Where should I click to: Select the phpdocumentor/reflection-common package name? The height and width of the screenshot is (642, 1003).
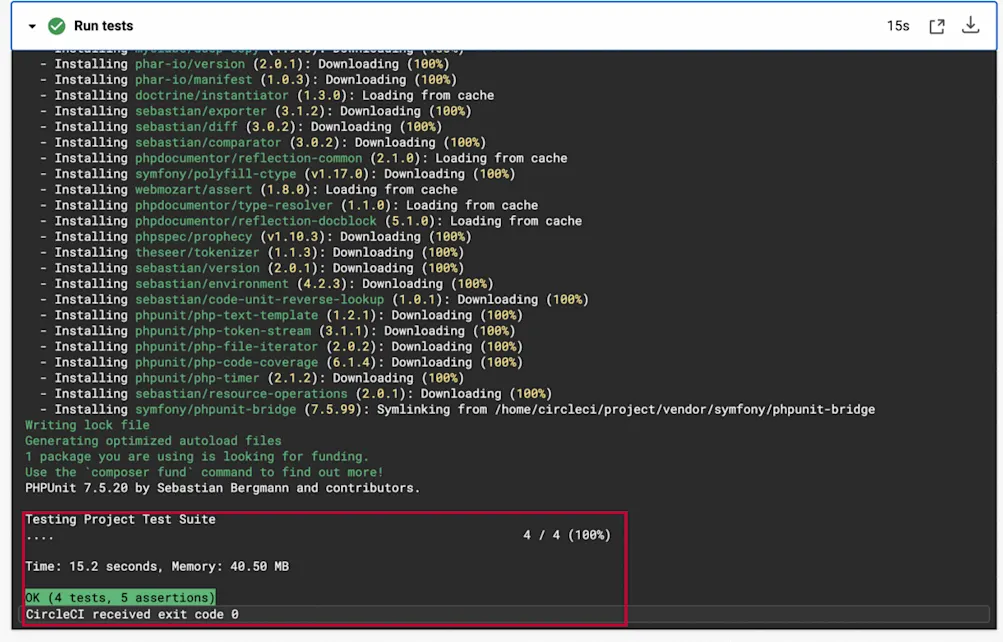(248, 158)
